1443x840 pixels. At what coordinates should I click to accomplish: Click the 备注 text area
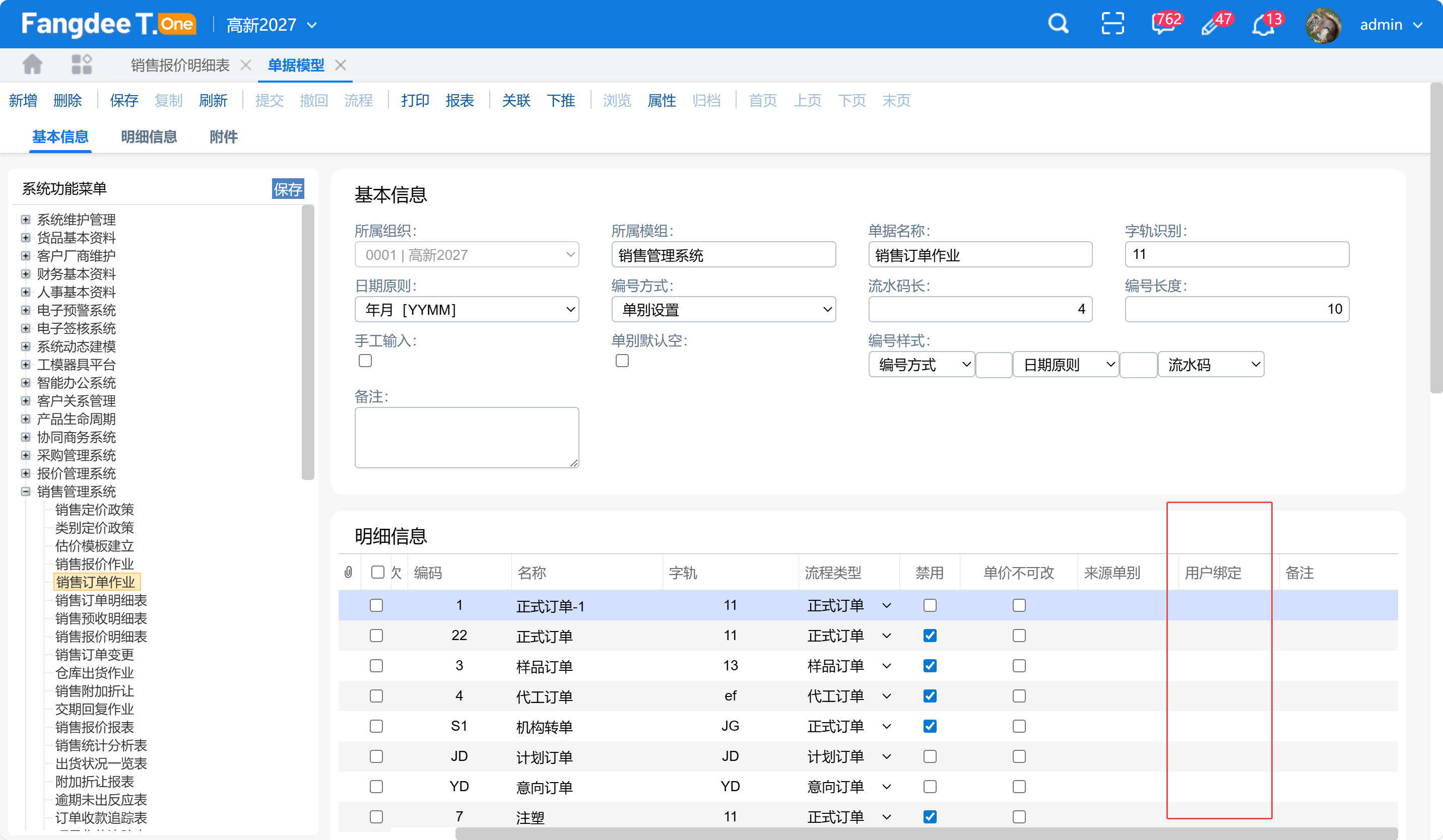(467, 437)
